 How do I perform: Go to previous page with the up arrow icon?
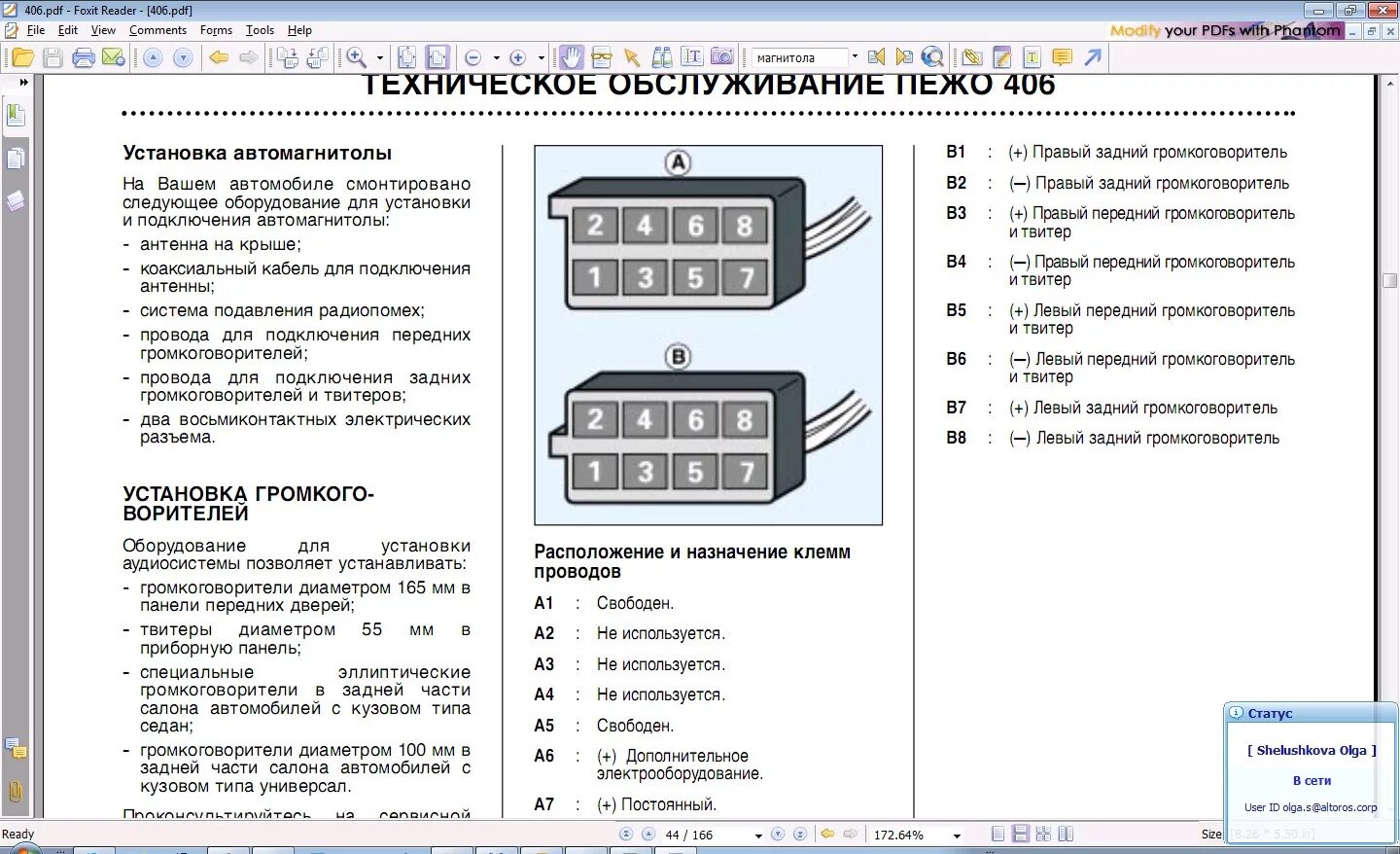click(153, 57)
